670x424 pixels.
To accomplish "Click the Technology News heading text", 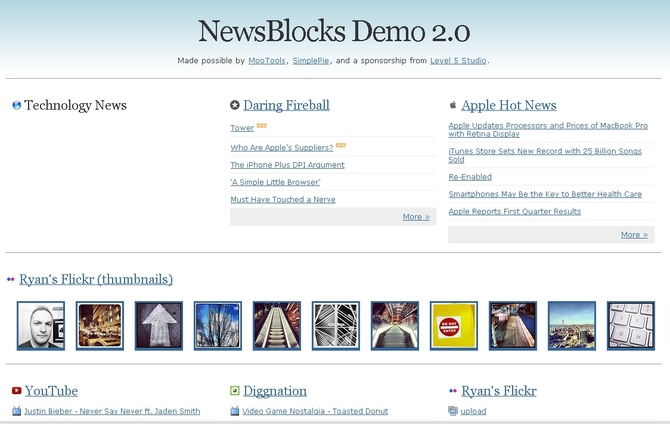I will 75,105.
